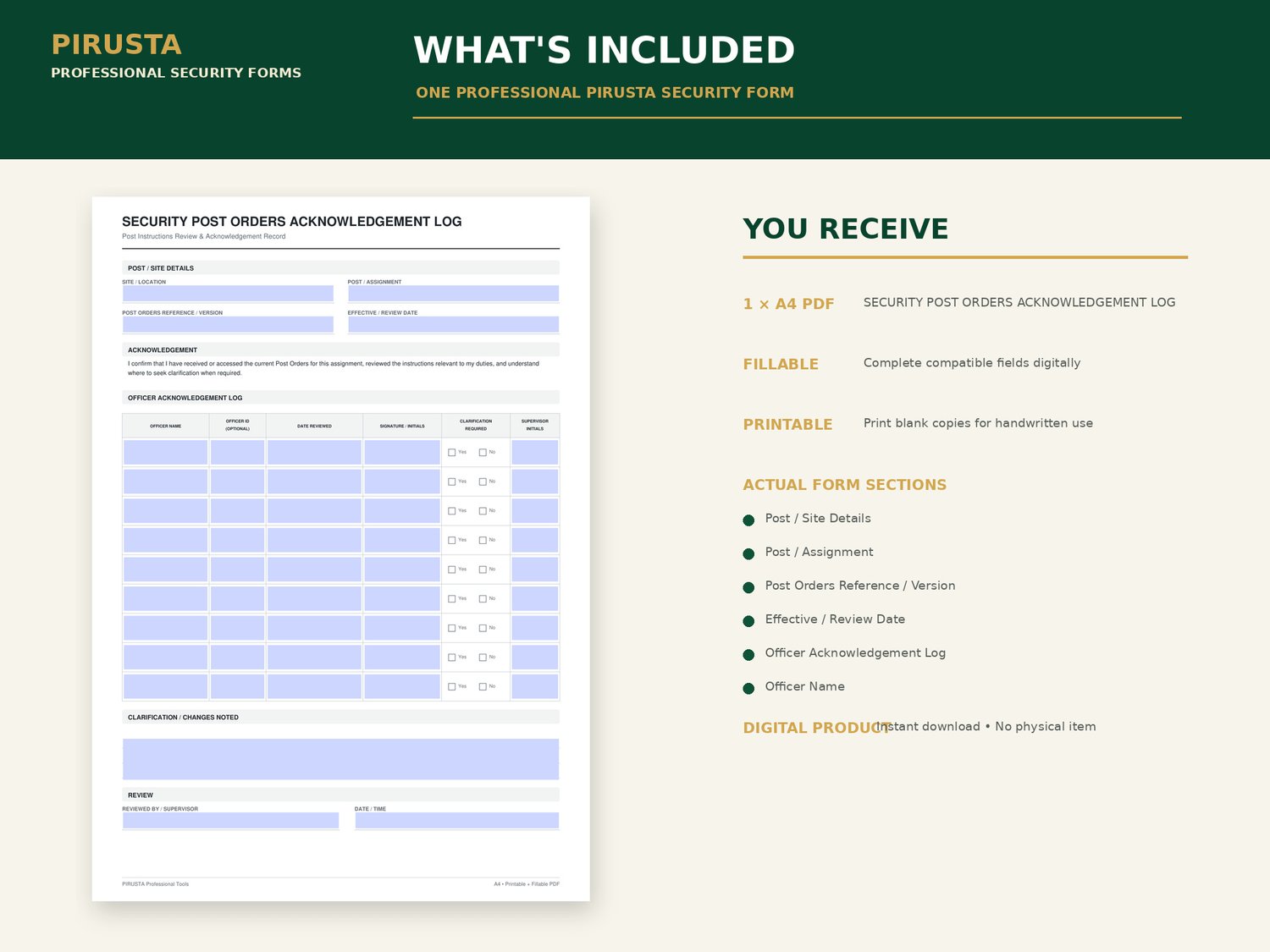Click the first Signature / Initials cell

402,452
